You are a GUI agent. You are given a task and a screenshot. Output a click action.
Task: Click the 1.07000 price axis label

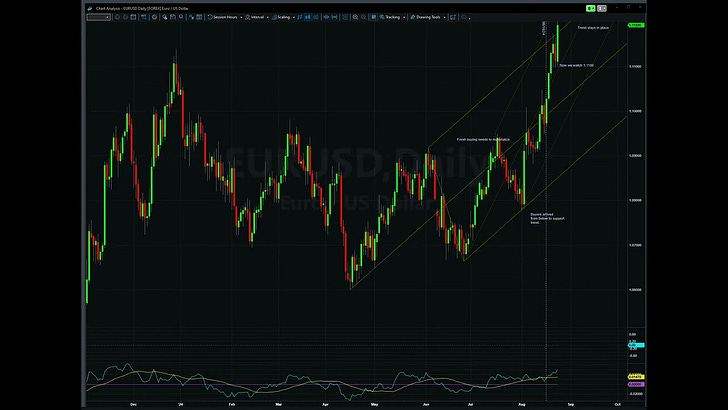point(635,245)
